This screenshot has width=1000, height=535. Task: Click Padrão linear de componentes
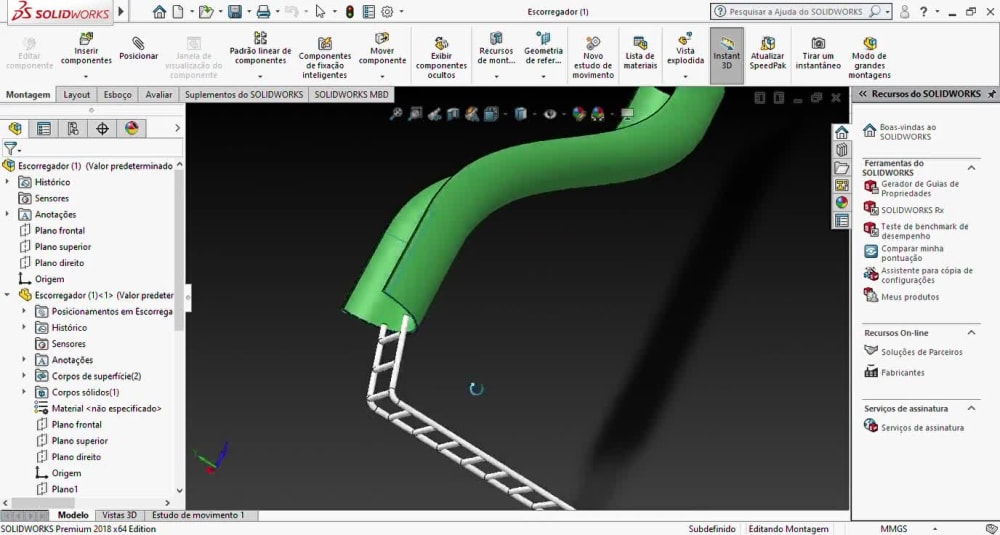click(260, 49)
